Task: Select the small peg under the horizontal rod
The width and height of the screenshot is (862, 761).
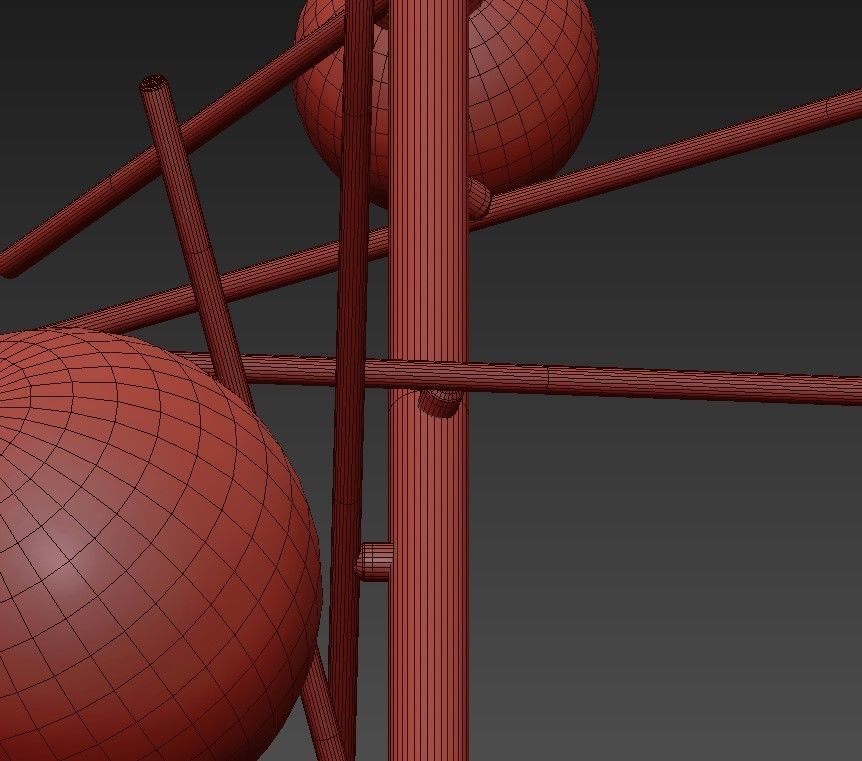Action: point(440,402)
